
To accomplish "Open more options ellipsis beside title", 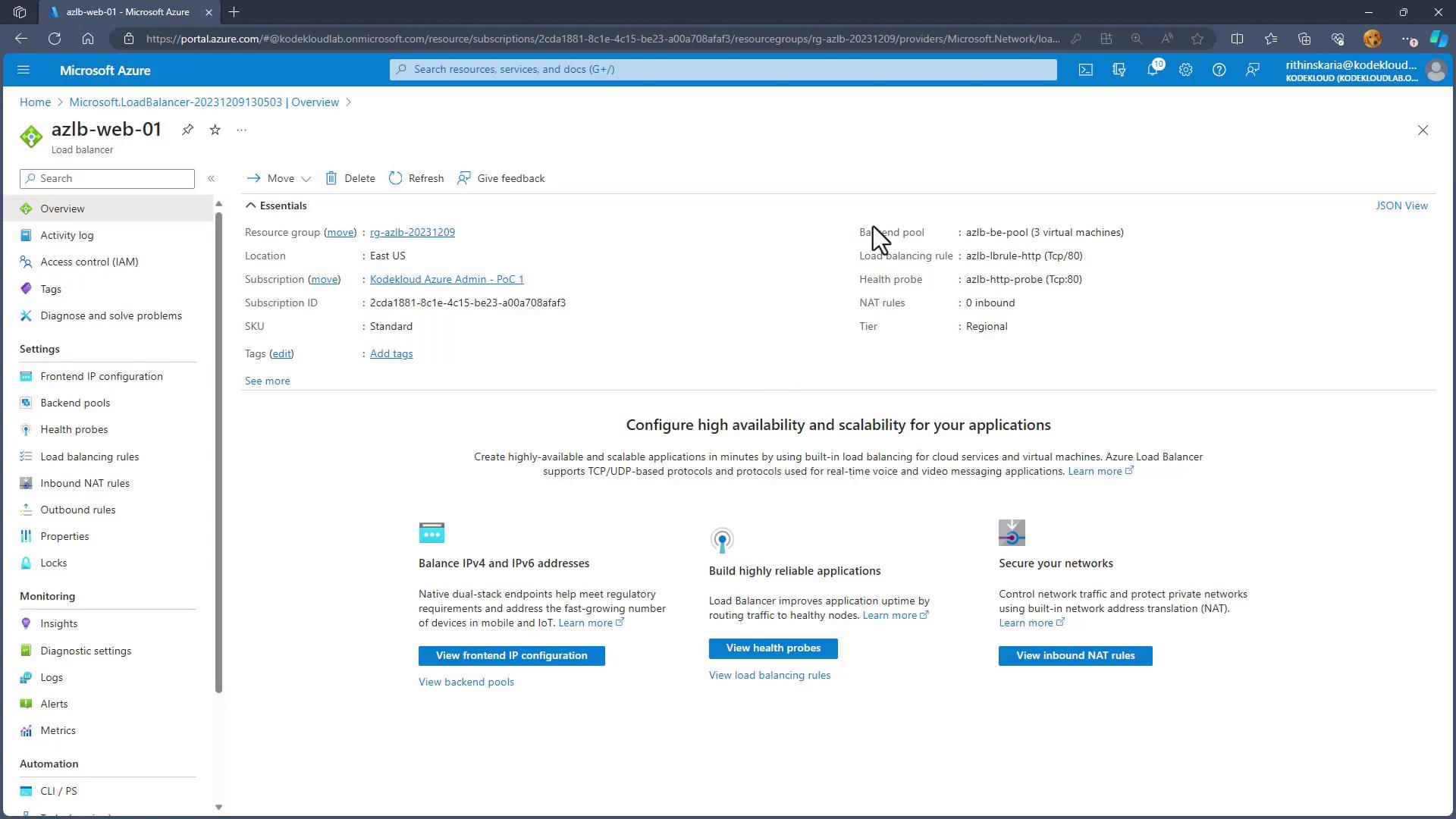I will coord(241,130).
